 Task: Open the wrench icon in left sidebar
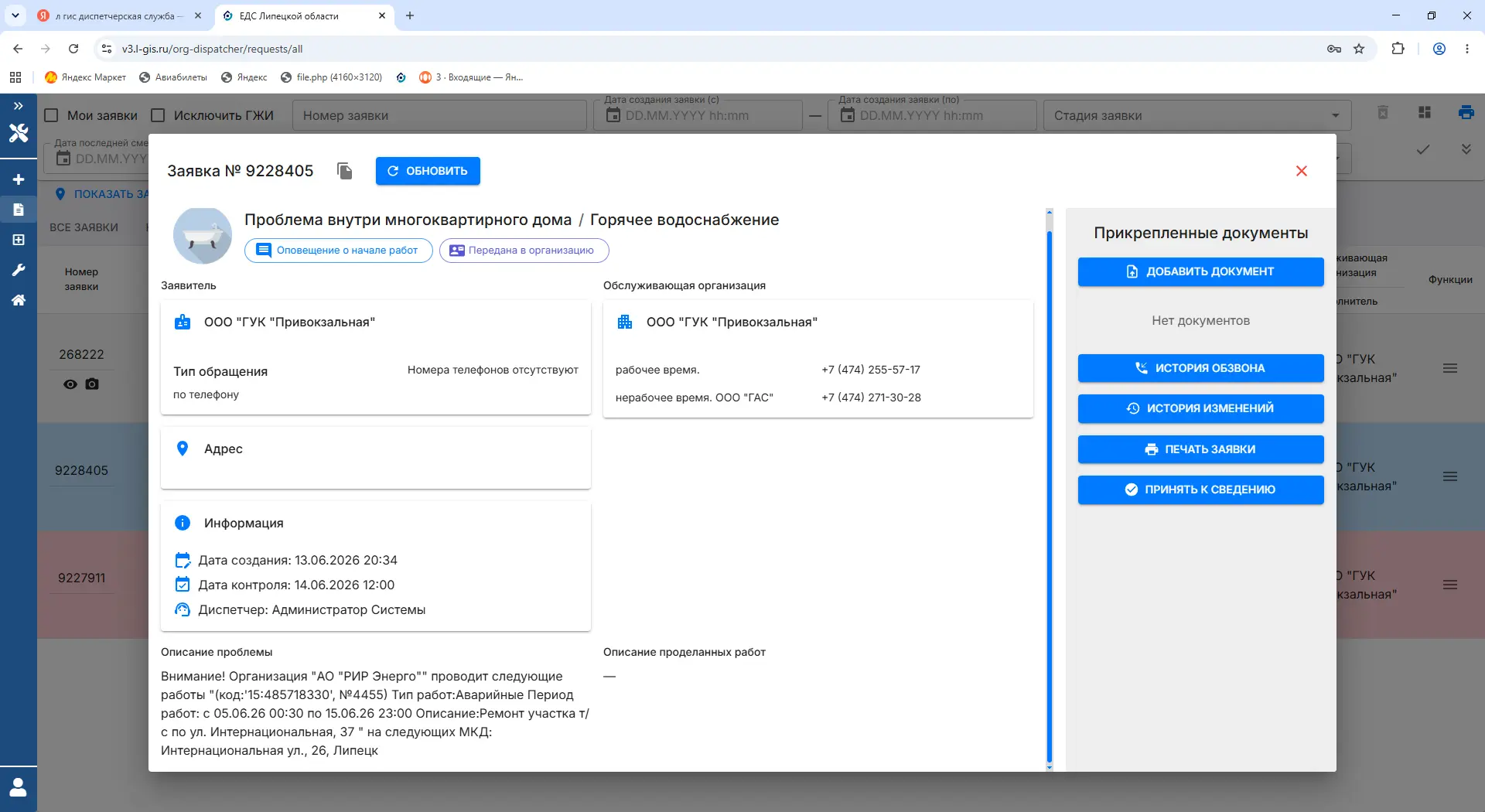[x=19, y=270]
